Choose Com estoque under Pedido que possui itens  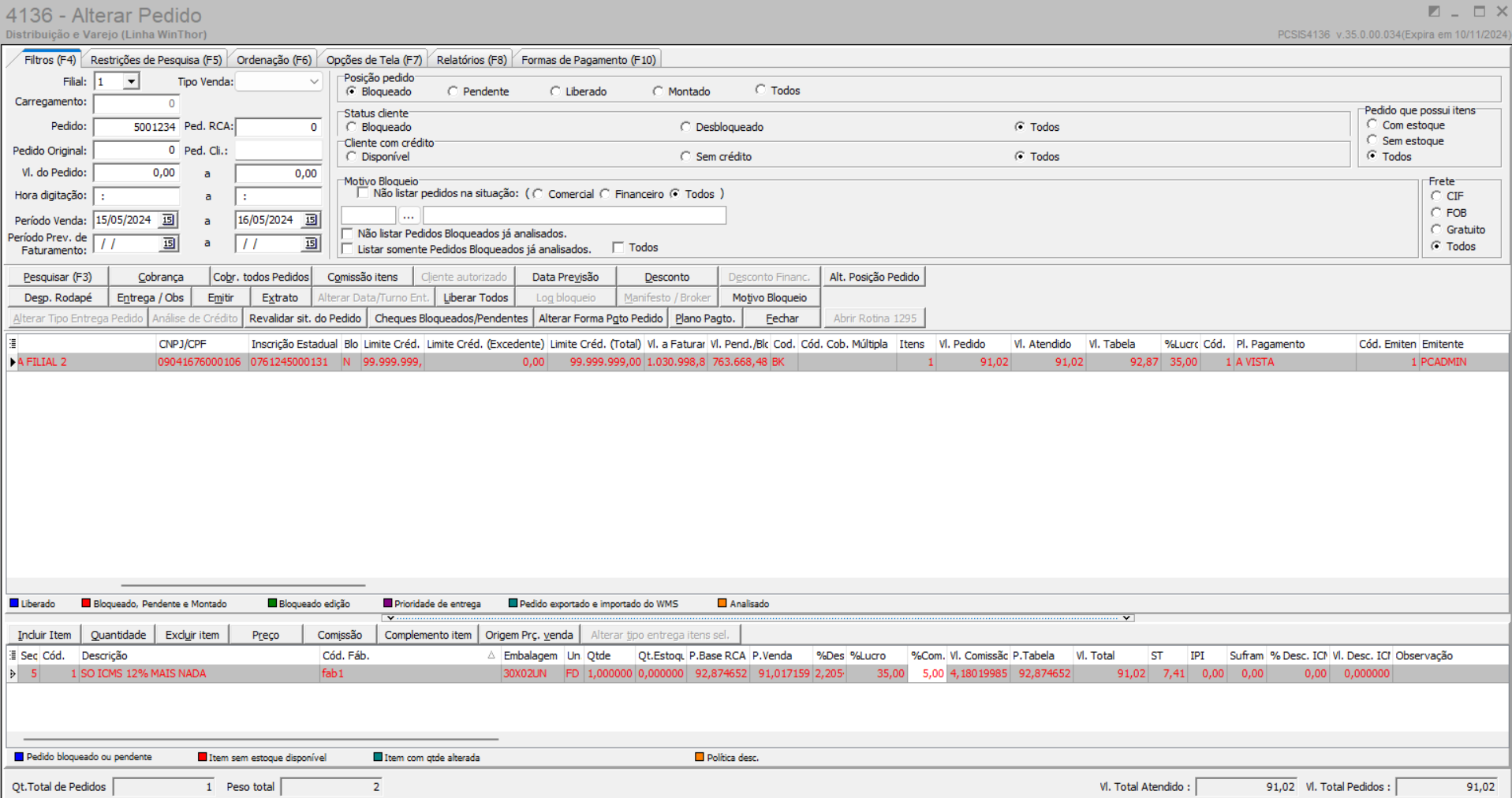point(1372,125)
